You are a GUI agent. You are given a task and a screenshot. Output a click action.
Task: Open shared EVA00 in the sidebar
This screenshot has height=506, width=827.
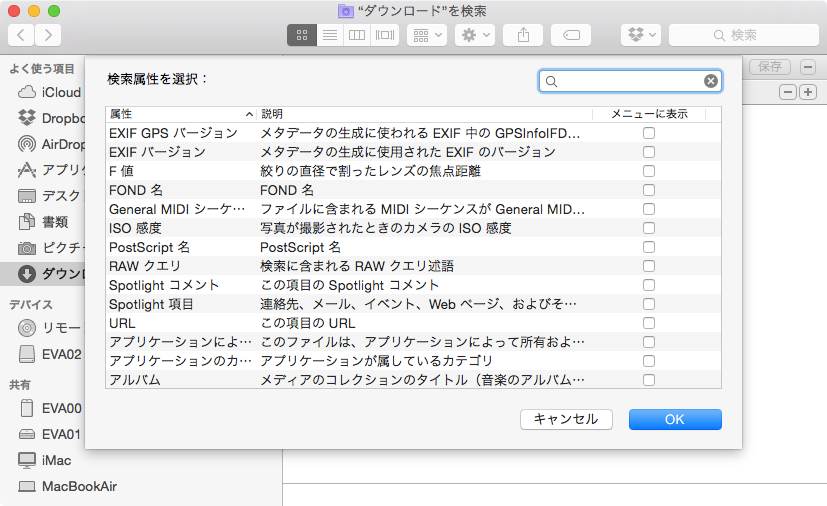click(x=50, y=408)
